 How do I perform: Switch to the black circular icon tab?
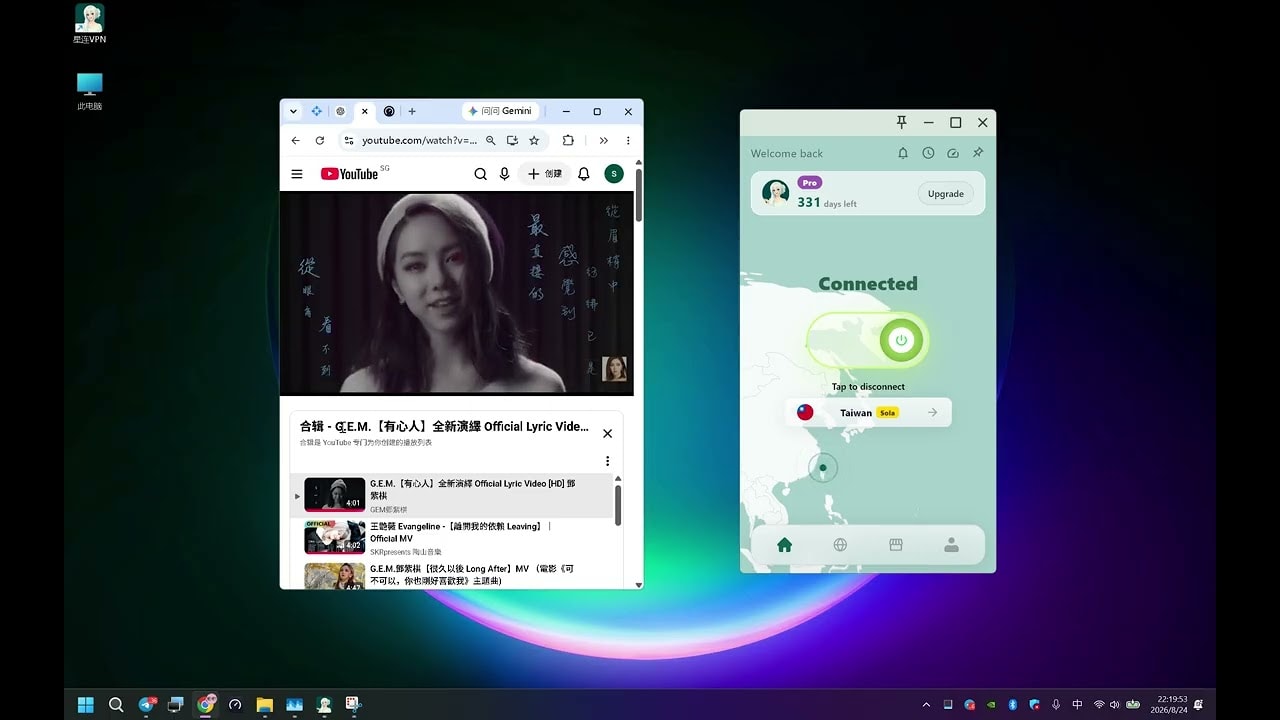389,111
